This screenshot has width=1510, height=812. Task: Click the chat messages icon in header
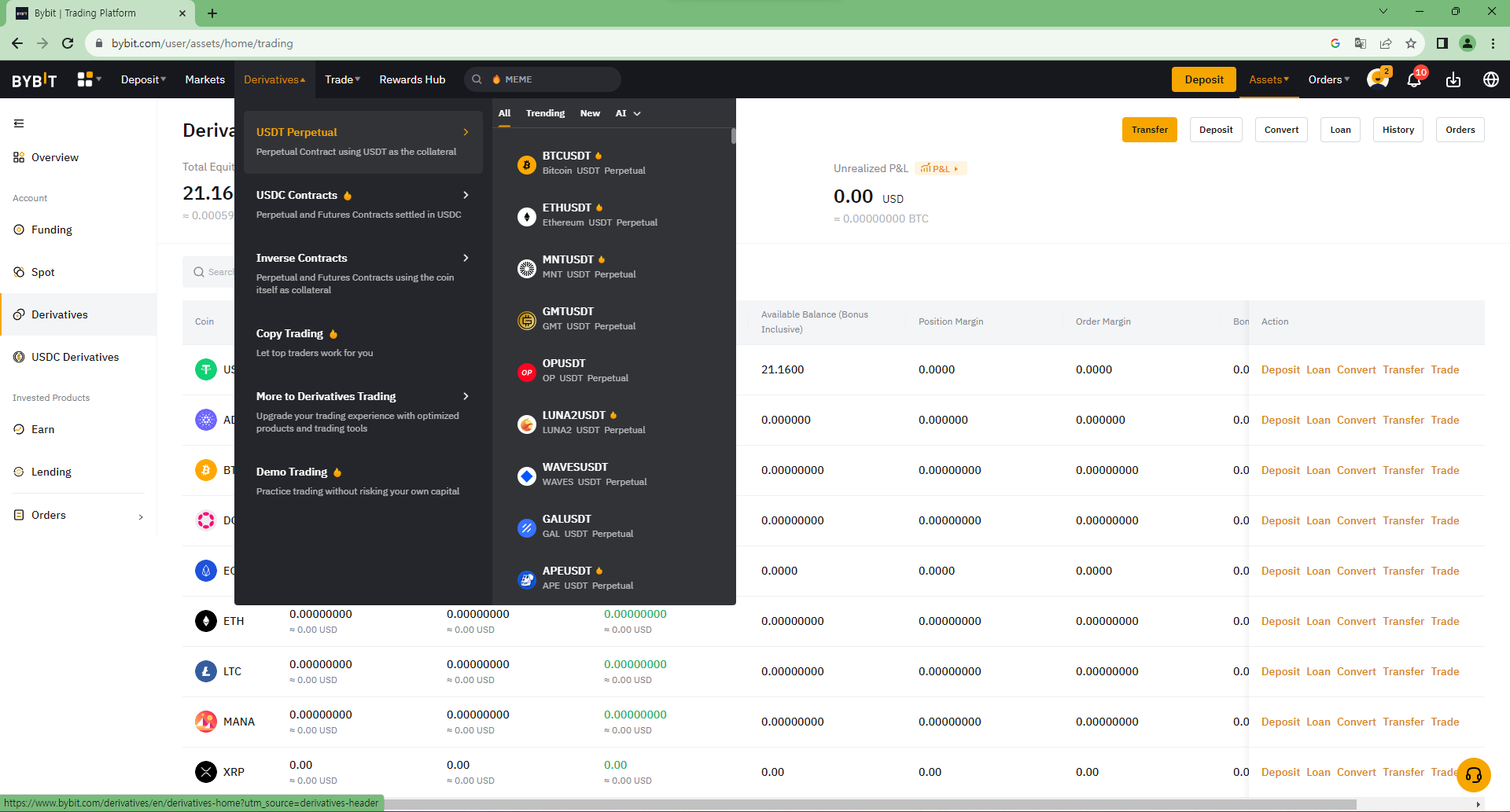coord(1376,79)
